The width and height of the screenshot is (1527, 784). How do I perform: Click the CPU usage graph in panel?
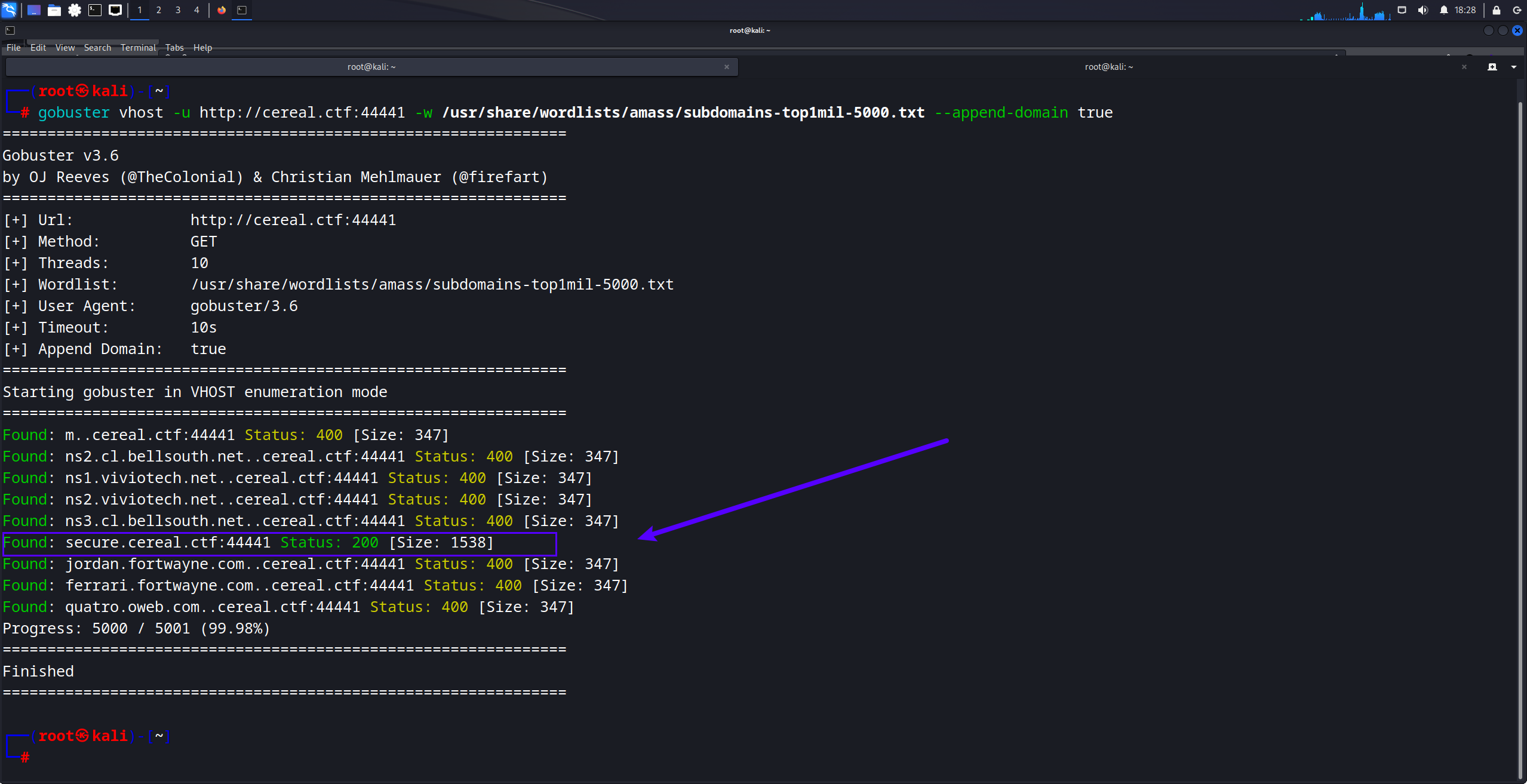coord(1346,11)
